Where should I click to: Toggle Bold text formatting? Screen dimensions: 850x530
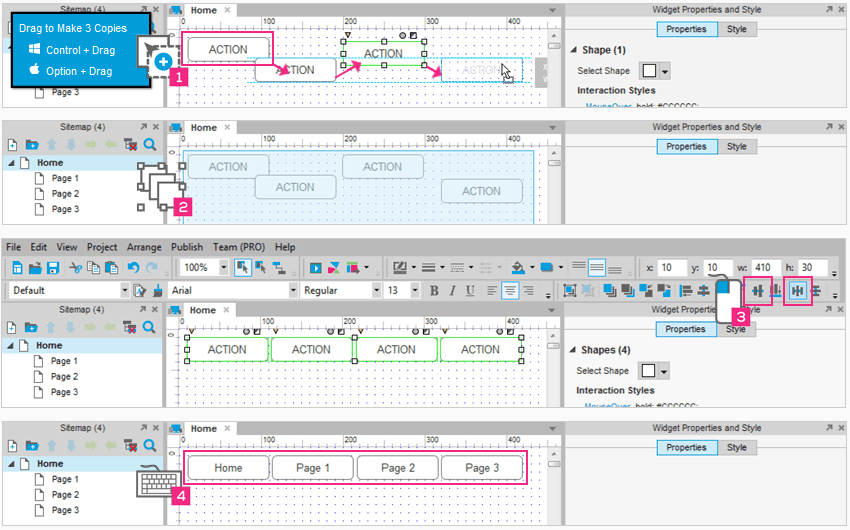434,290
